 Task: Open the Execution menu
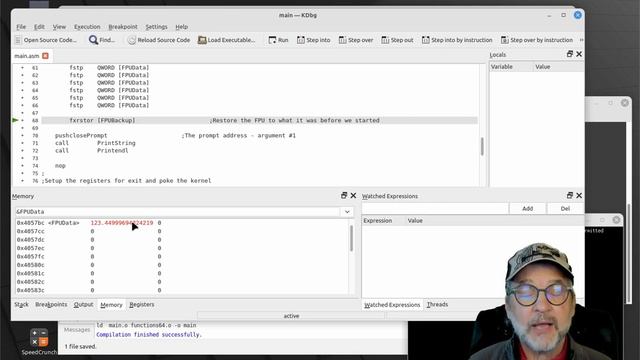[x=87, y=27]
